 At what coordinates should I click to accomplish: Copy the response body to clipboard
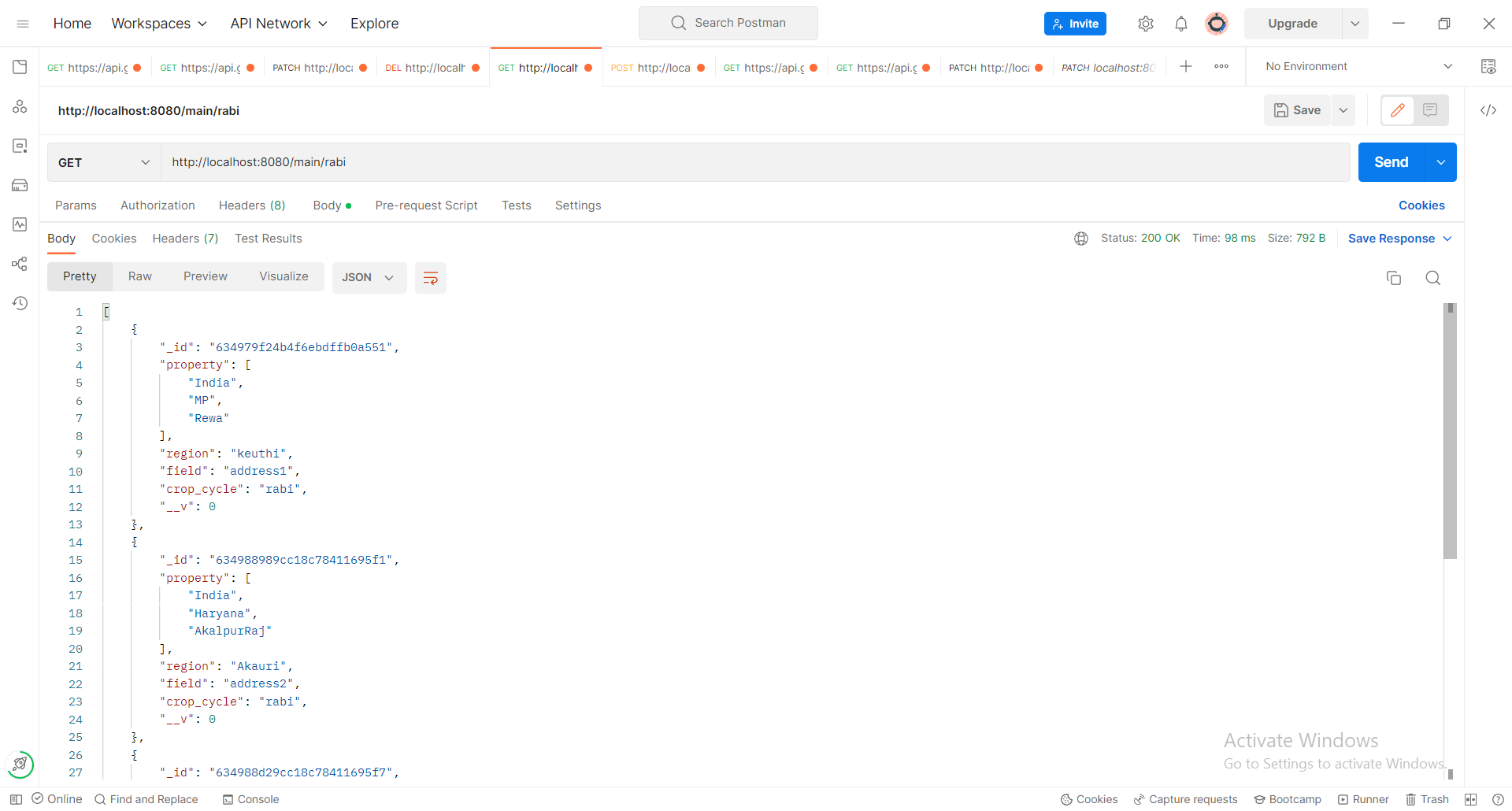1394,278
